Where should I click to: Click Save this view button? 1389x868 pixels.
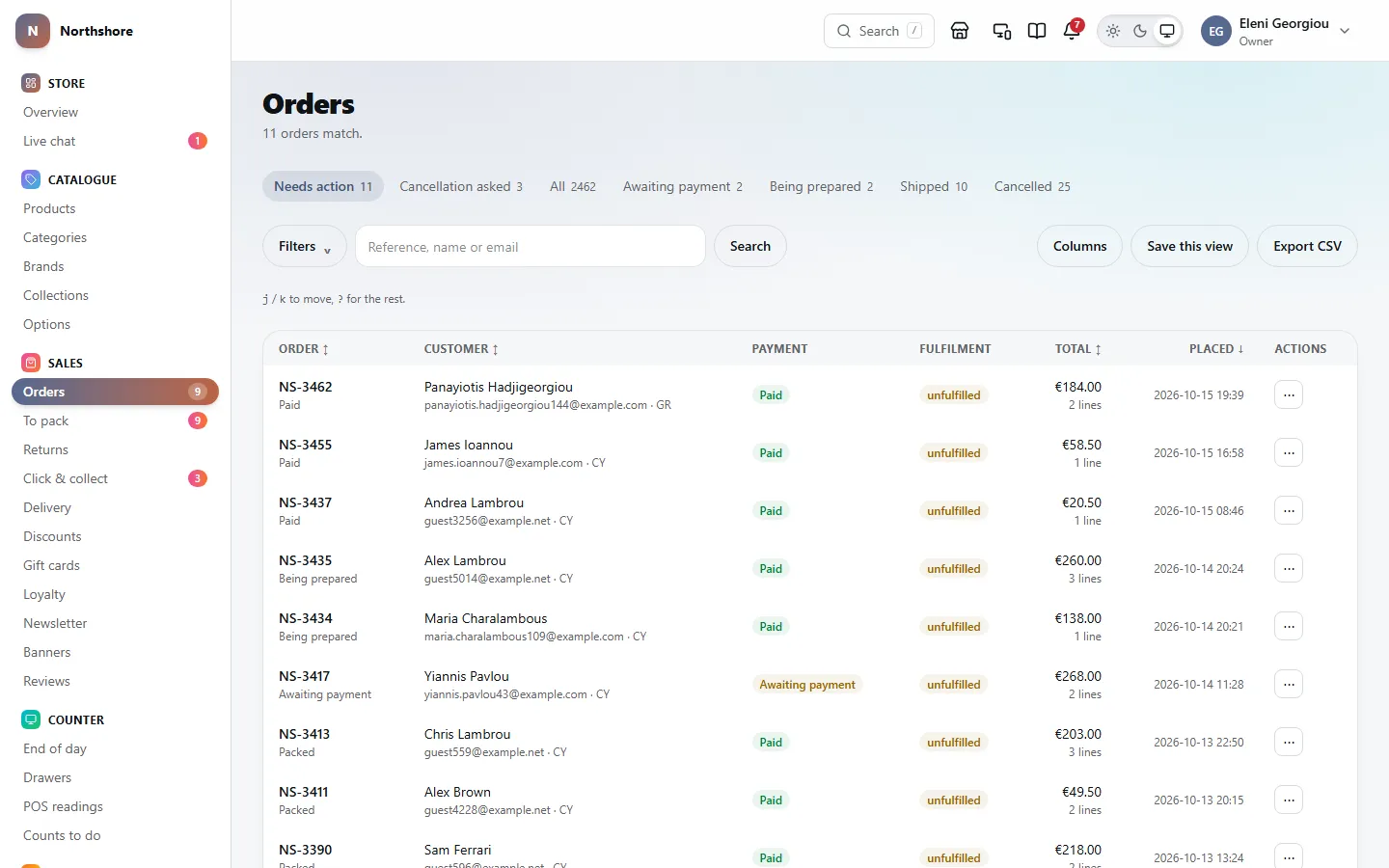click(1189, 246)
